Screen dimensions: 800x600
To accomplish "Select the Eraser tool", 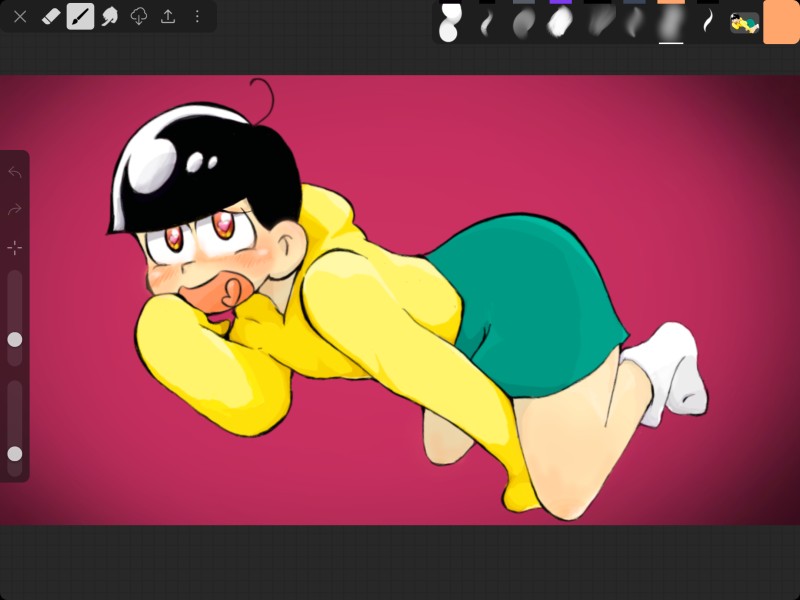I will [x=50, y=16].
